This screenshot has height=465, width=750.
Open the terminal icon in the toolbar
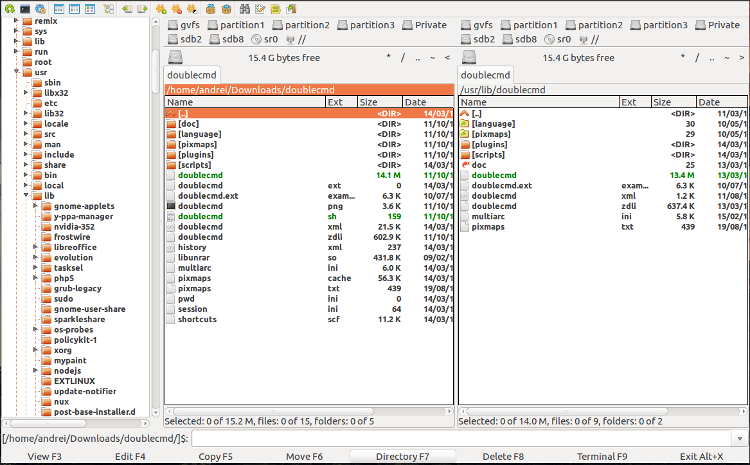[25, 8]
